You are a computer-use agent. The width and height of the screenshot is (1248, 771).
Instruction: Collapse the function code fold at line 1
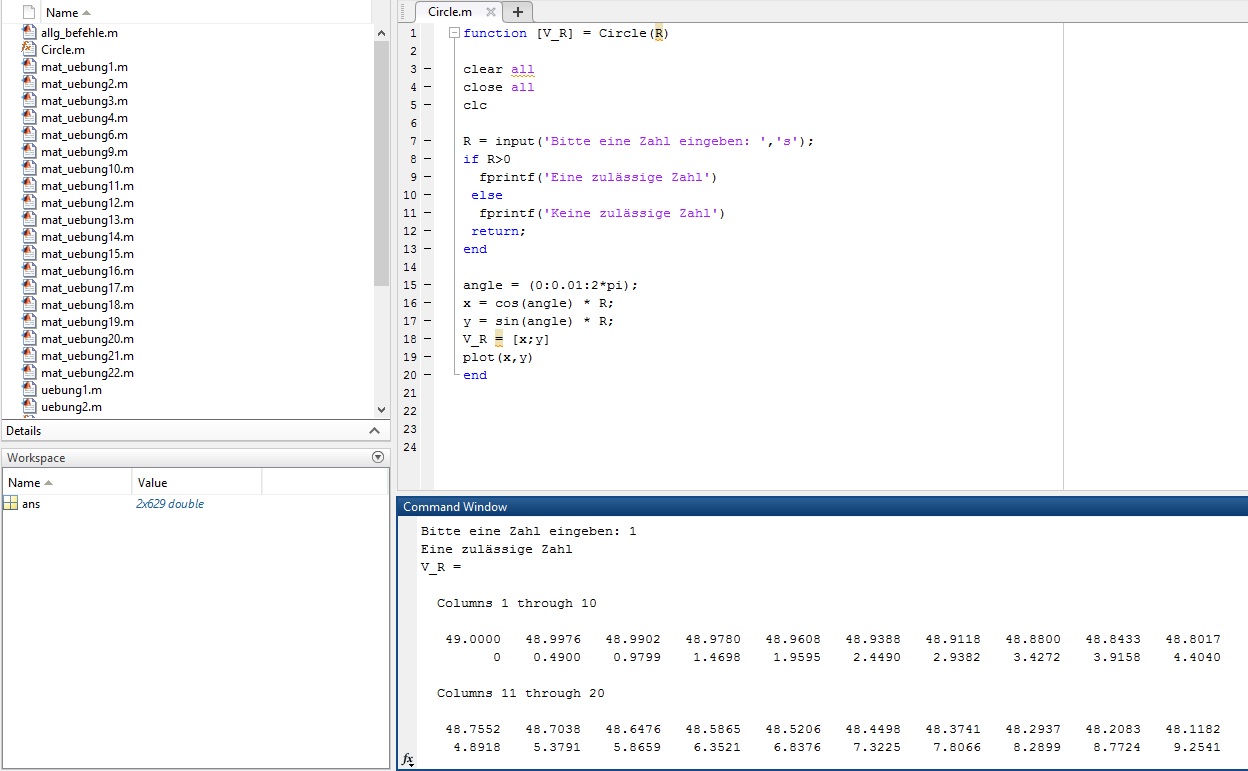pos(454,33)
